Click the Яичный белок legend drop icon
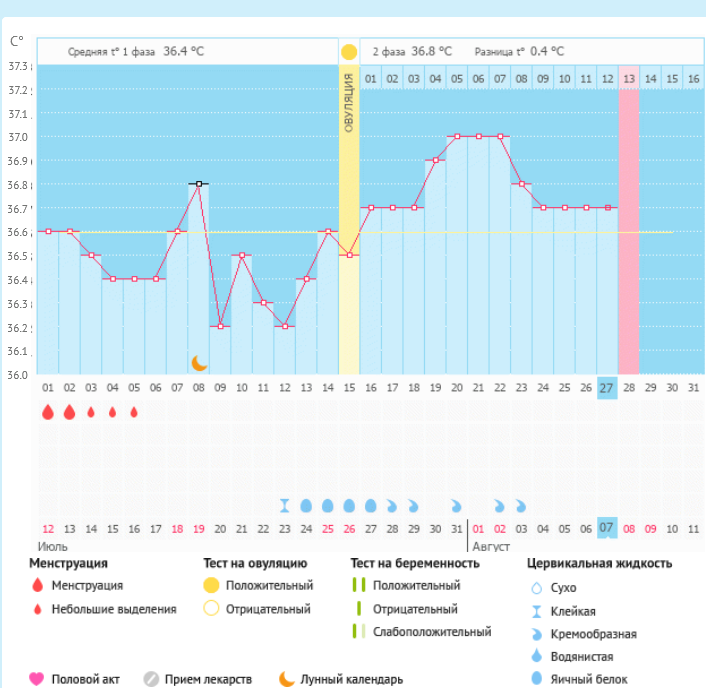Image resolution: width=706 pixels, height=688 pixels. [x=537, y=680]
